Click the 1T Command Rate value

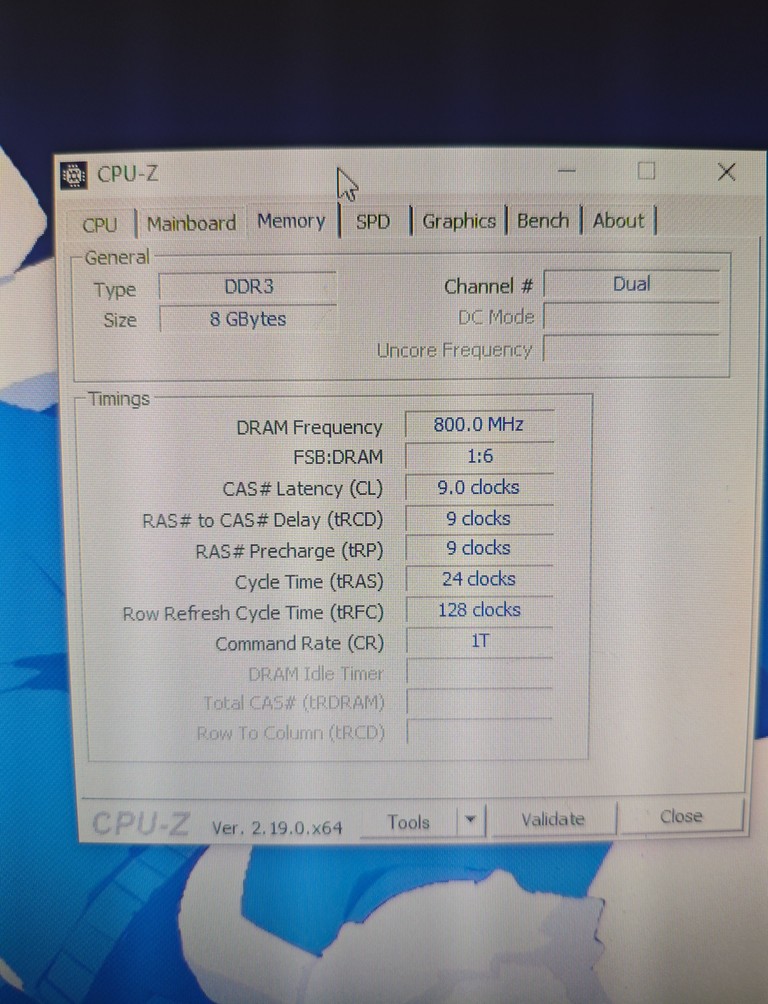coord(479,641)
